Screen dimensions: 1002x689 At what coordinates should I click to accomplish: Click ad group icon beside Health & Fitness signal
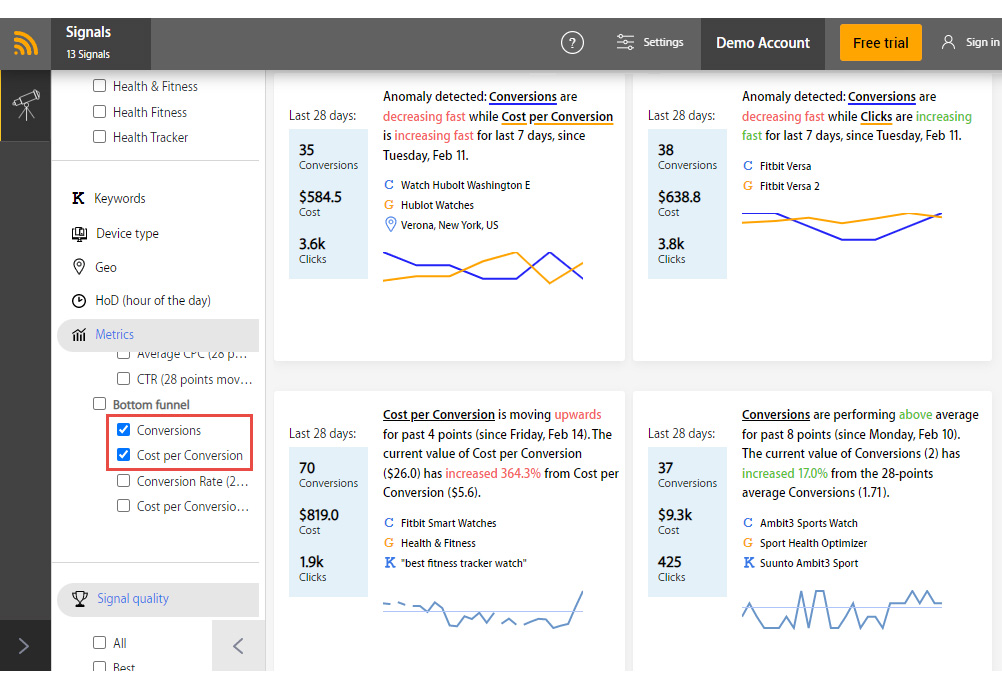[389, 543]
